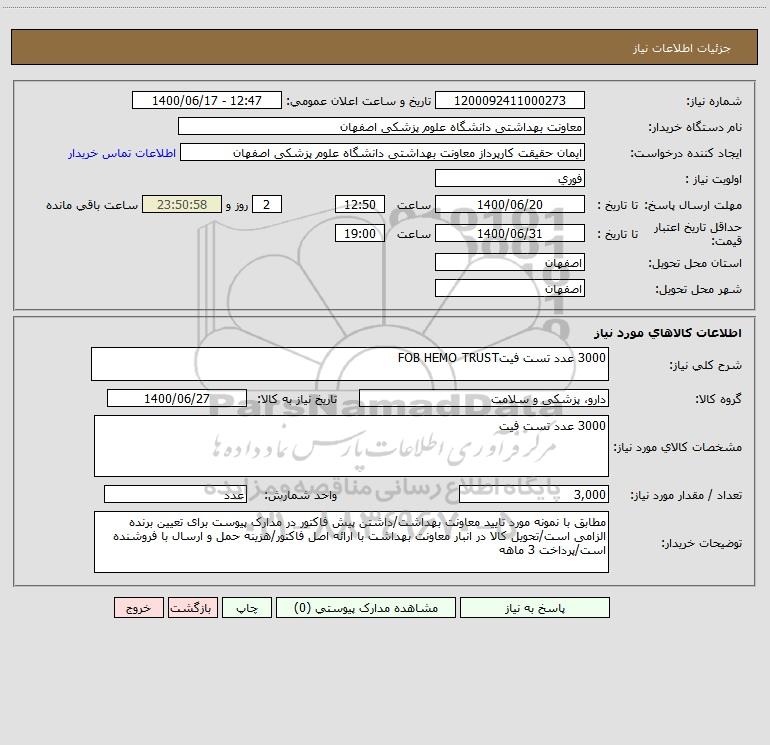Screen dimensions: 770x745
Task: Click label توضیحات خریدار
Action: 702,543
